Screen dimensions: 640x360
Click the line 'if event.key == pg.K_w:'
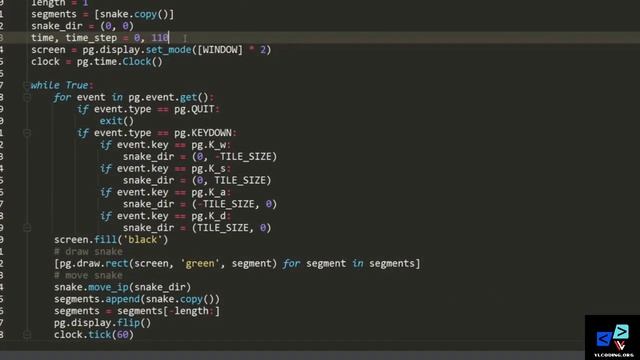tap(165, 144)
